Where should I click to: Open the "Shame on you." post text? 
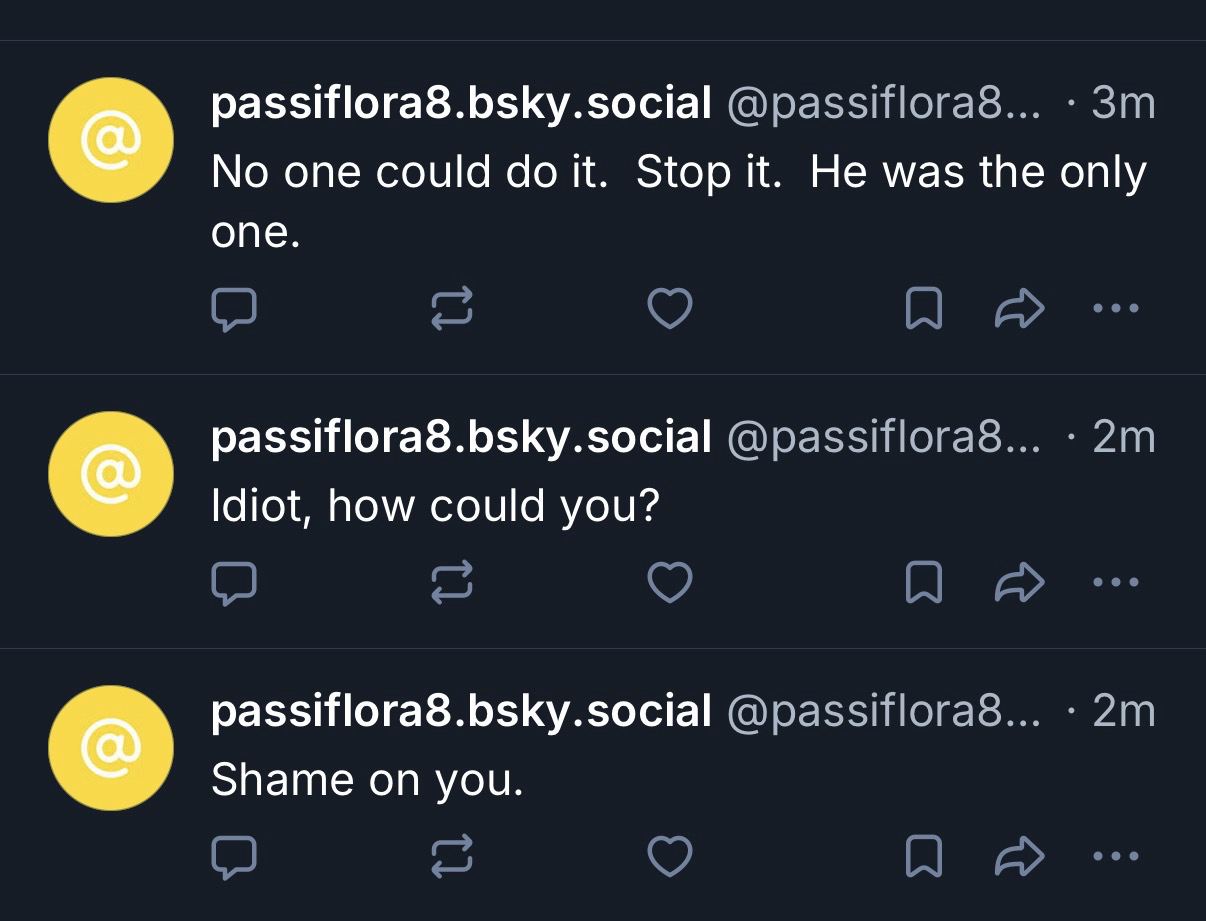click(x=367, y=780)
